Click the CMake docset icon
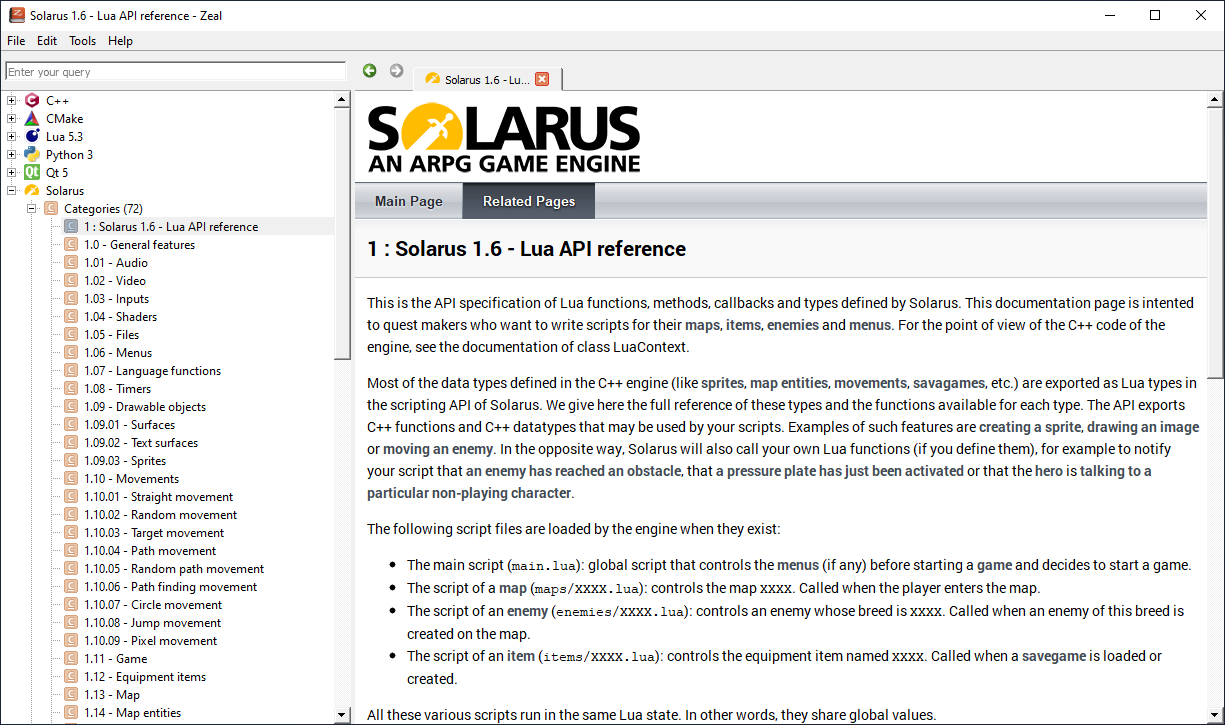 point(32,118)
